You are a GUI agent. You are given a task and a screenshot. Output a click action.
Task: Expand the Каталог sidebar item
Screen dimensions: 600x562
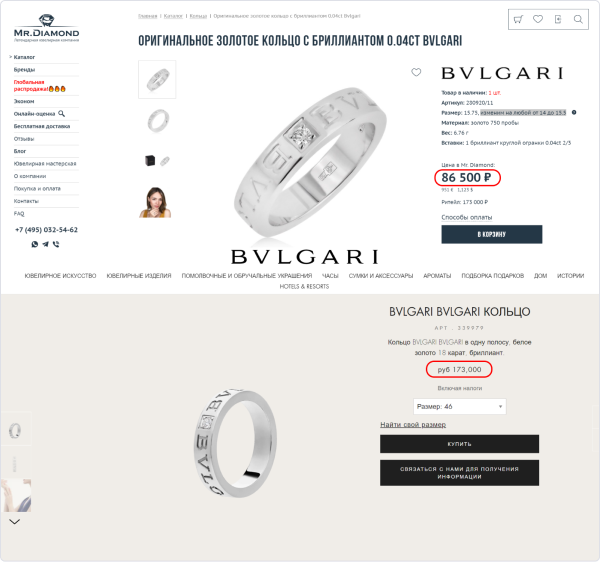pyautogui.click(x=24, y=57)
